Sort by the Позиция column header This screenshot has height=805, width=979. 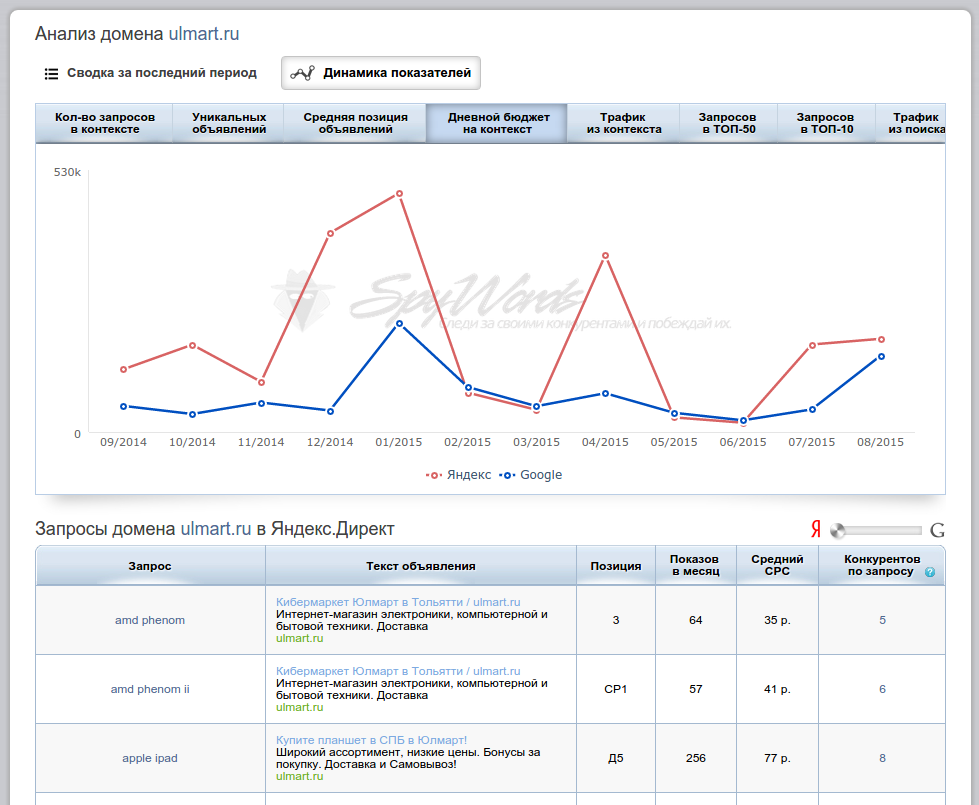(x=616, y=566)
